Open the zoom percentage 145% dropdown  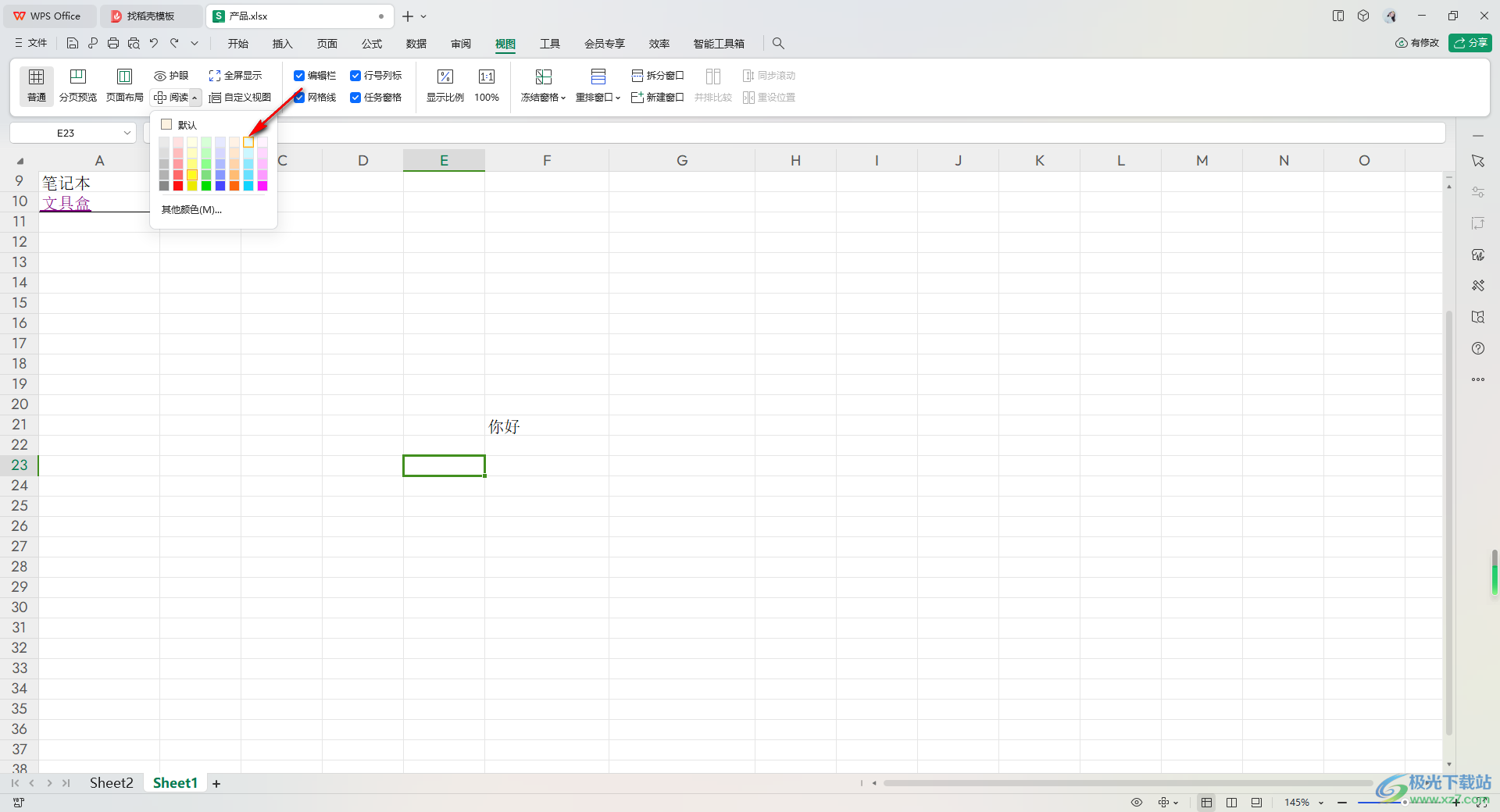1321,803
